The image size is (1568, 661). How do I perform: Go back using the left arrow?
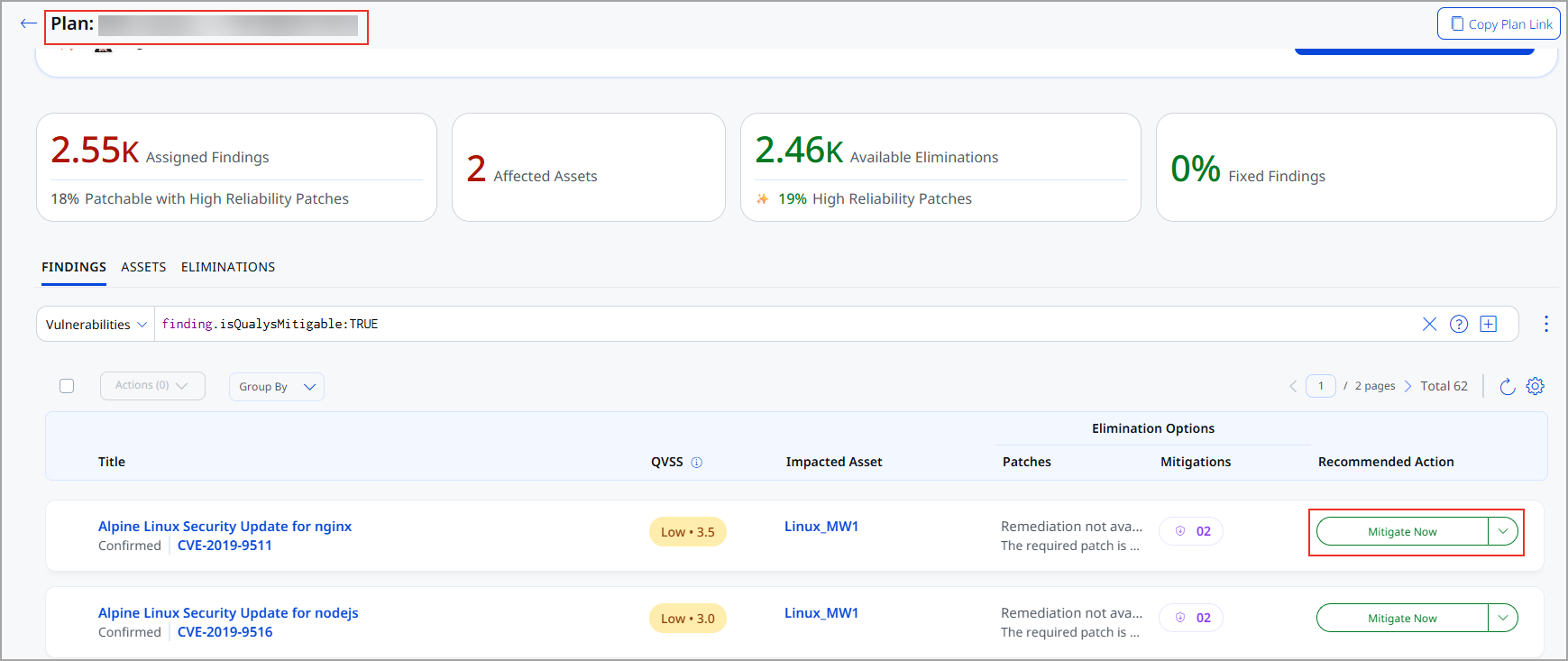click(28, 23)
